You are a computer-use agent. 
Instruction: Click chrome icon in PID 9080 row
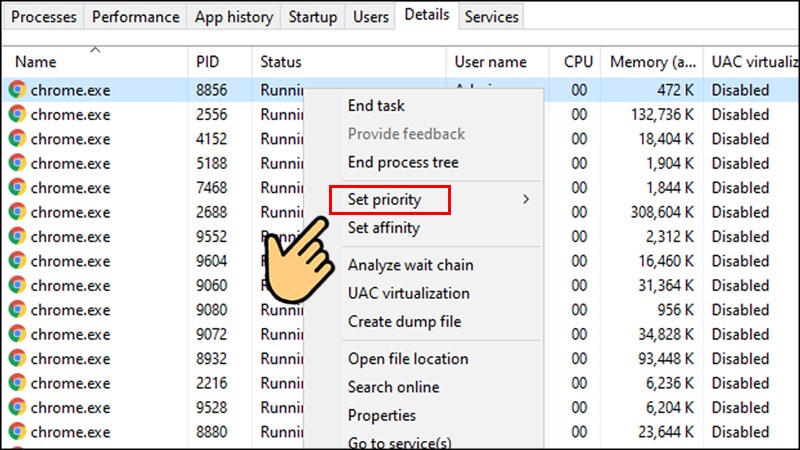coord(17,310)
